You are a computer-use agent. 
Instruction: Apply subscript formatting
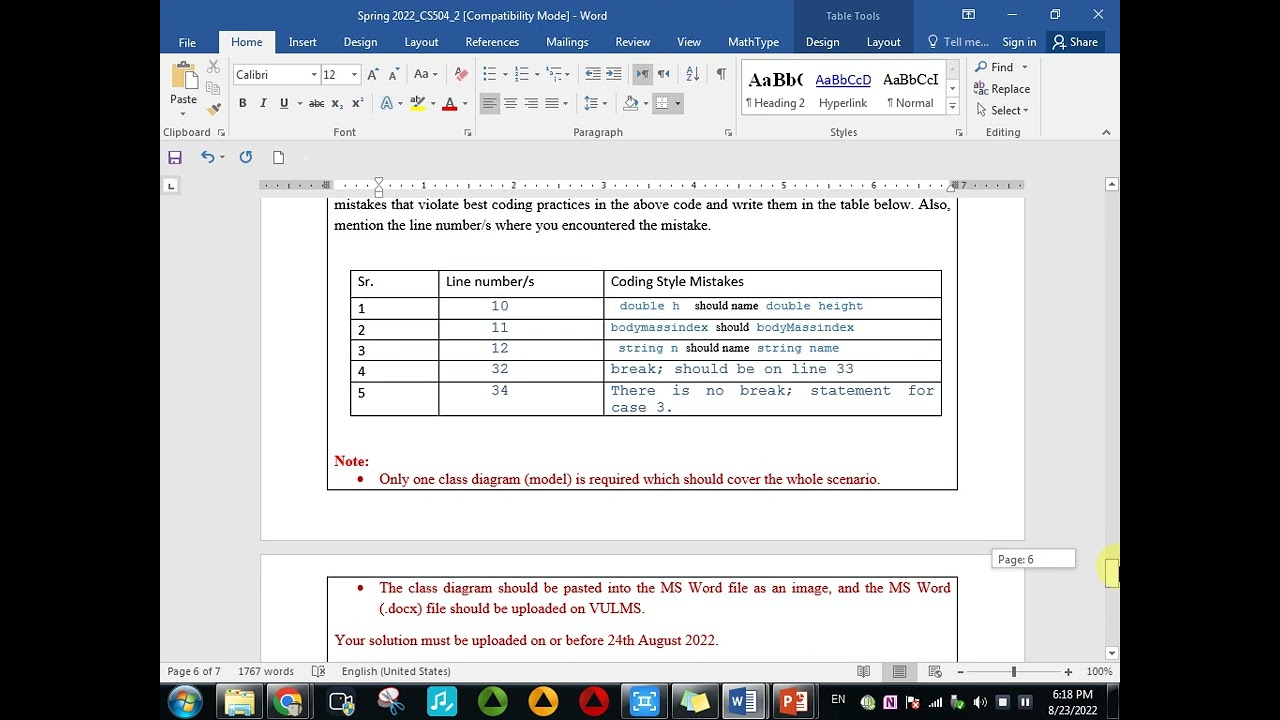(x=337, y=103)
